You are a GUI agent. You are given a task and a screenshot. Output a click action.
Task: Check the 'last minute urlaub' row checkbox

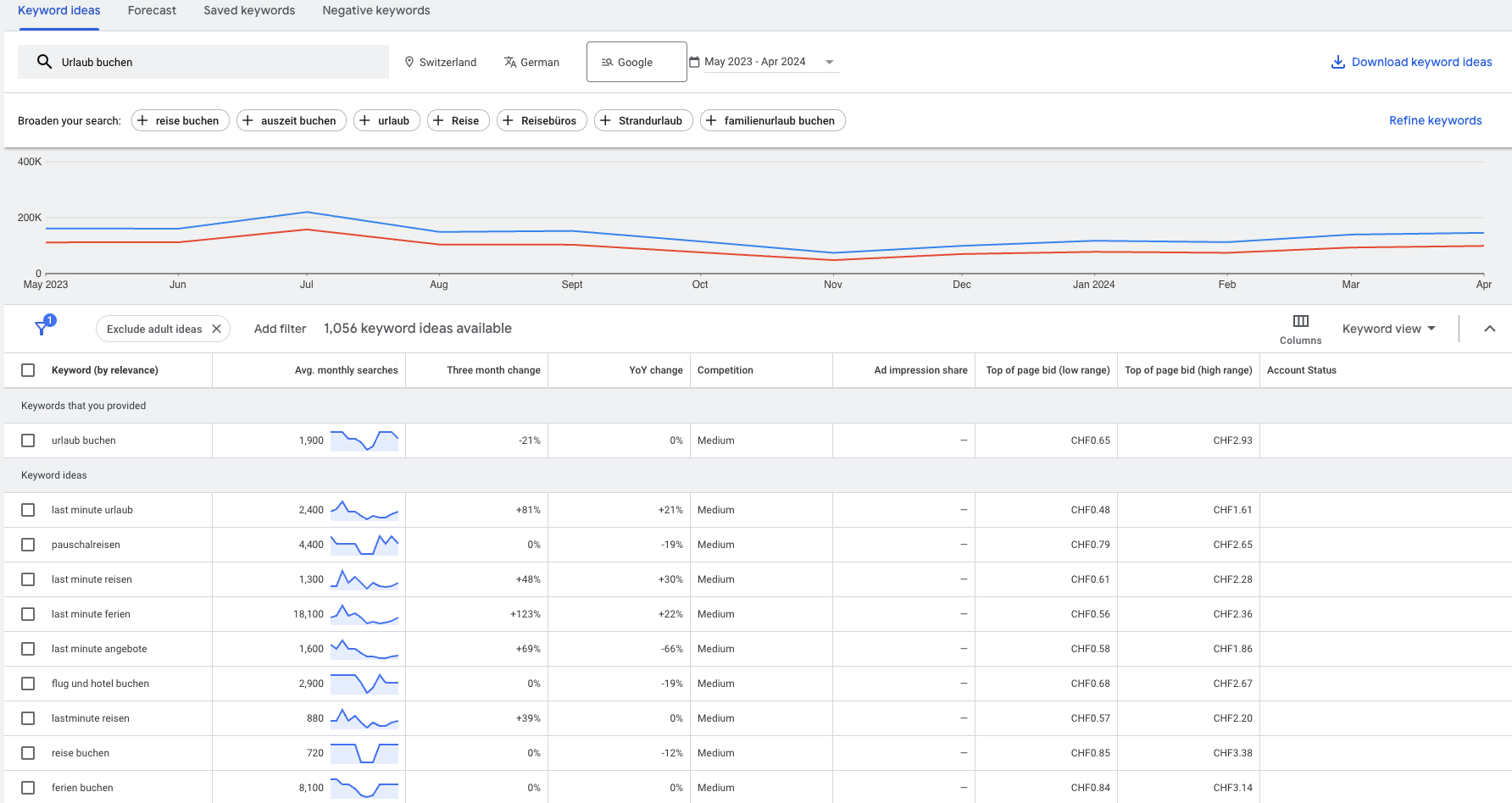pyautogui.click(x=28, y=510)
